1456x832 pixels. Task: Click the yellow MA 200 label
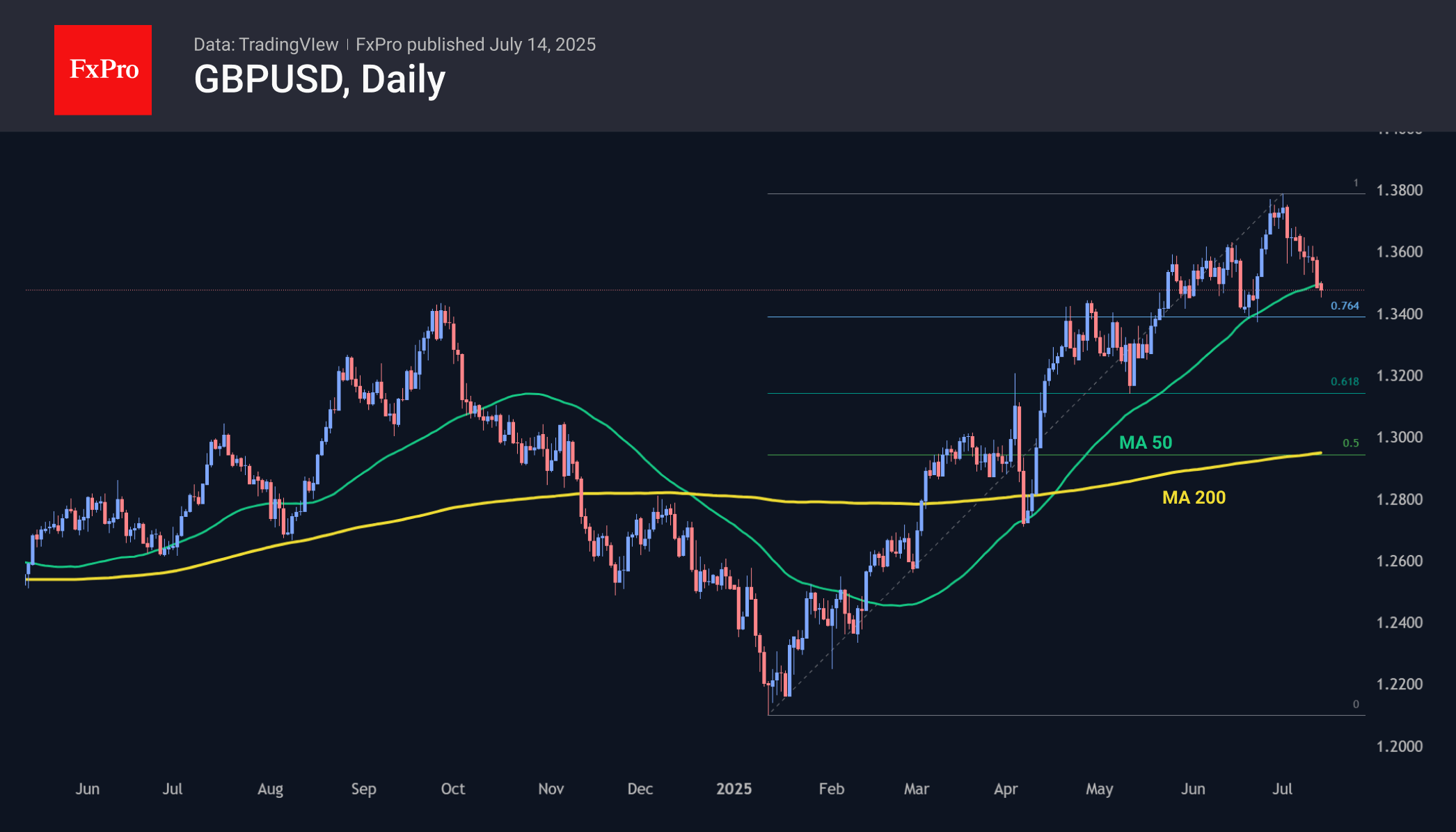pyautogui.click(x=1194, y=497)
